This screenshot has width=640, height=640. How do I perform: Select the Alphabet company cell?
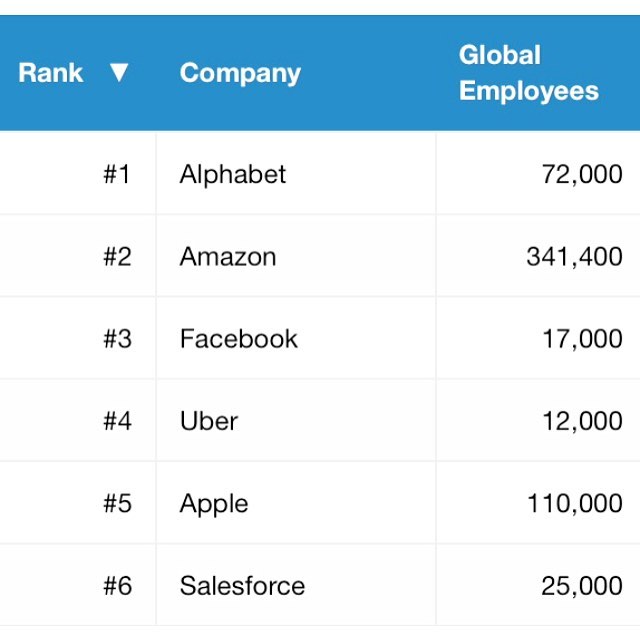(x=296, y=173)
